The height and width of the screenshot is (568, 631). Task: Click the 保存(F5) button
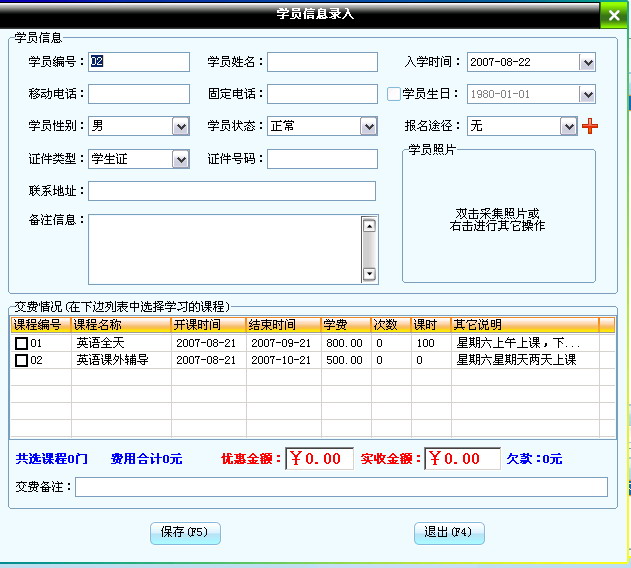(184, 532)
